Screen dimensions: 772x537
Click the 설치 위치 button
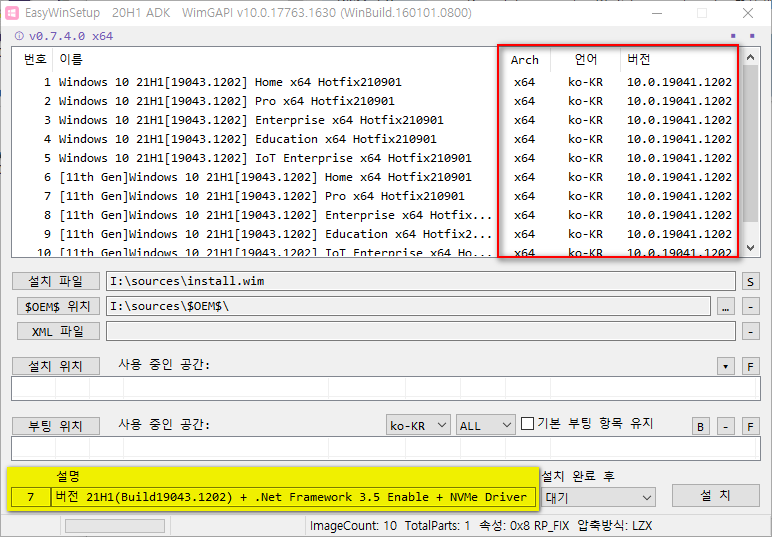click(56, 366)
